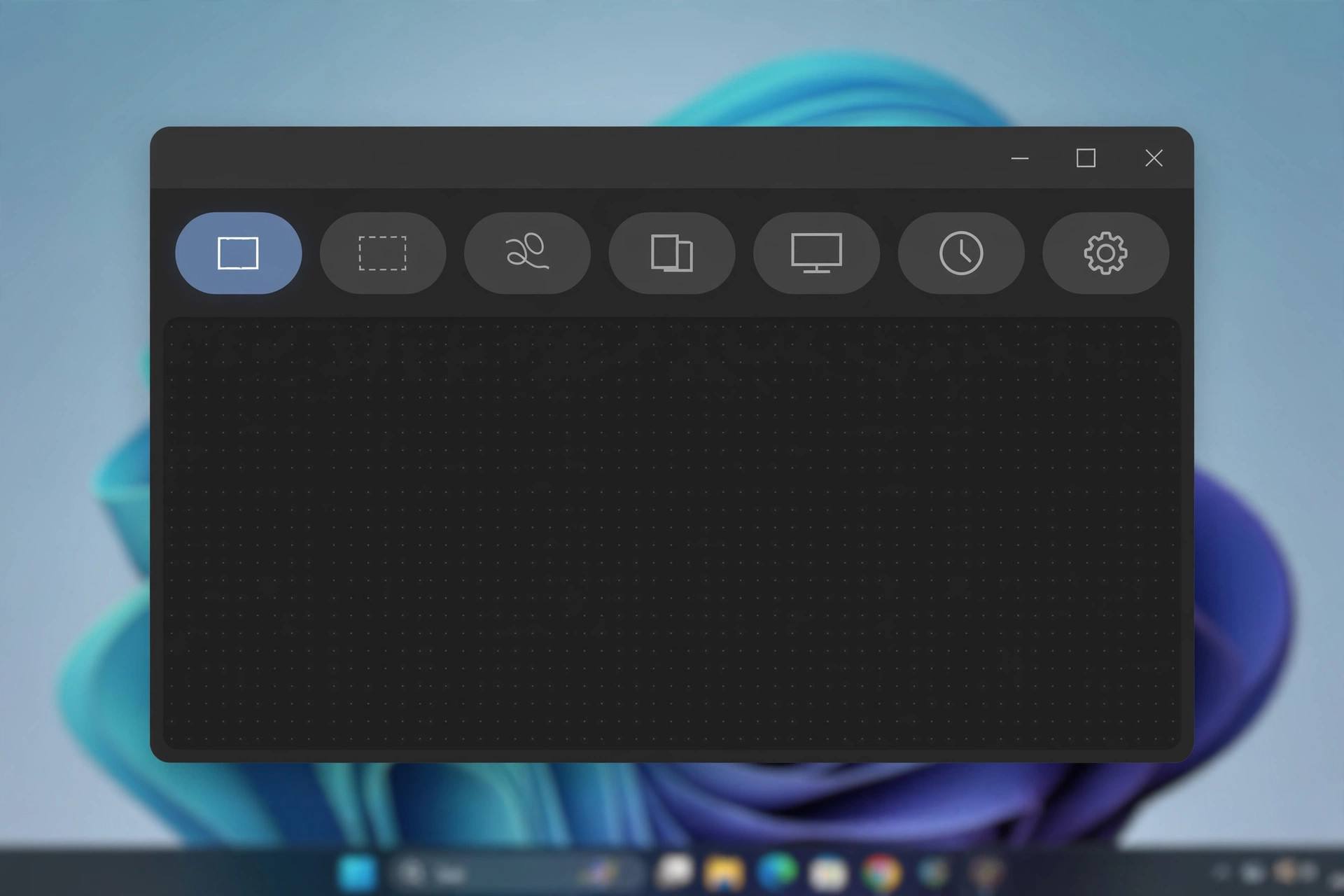This screenshot has width=1344, height=896.
Task: Click the dotted capture preview canvas
Action: 672,533
